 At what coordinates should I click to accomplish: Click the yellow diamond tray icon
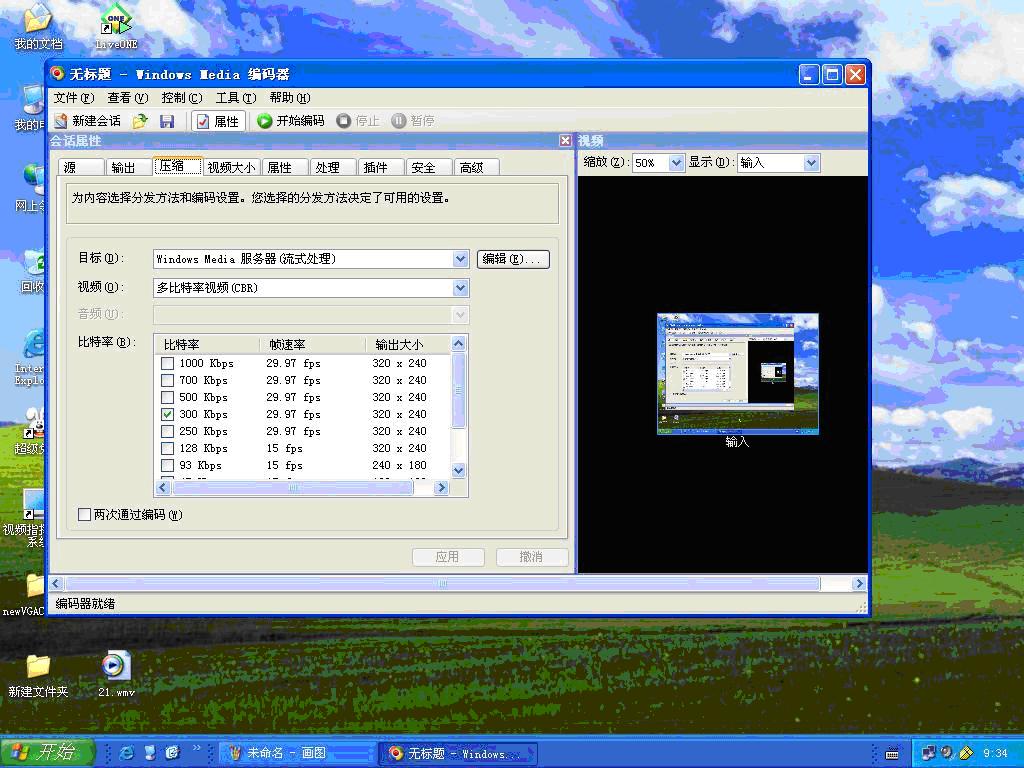point(966,753)
